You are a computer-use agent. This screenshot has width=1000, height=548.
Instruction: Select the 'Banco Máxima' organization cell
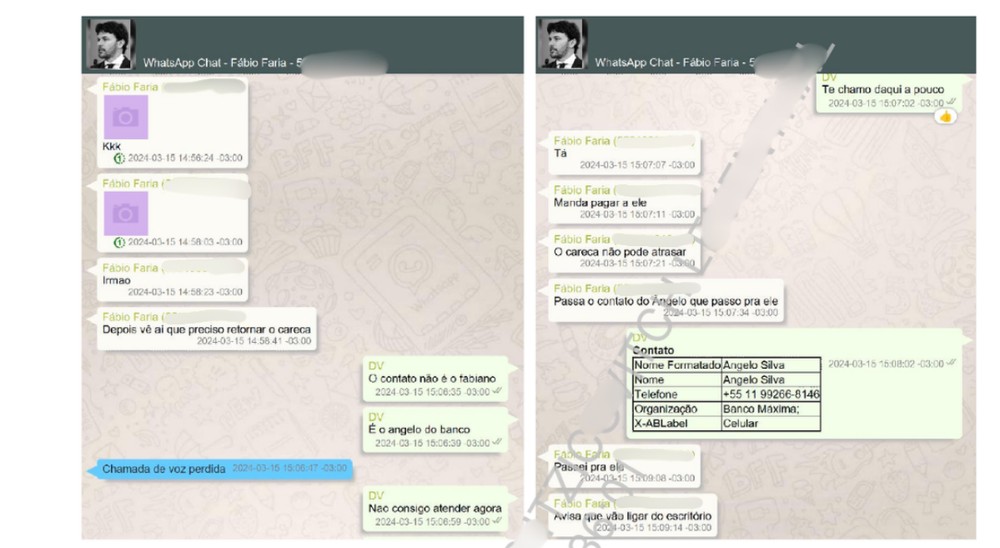coord(771,409)
